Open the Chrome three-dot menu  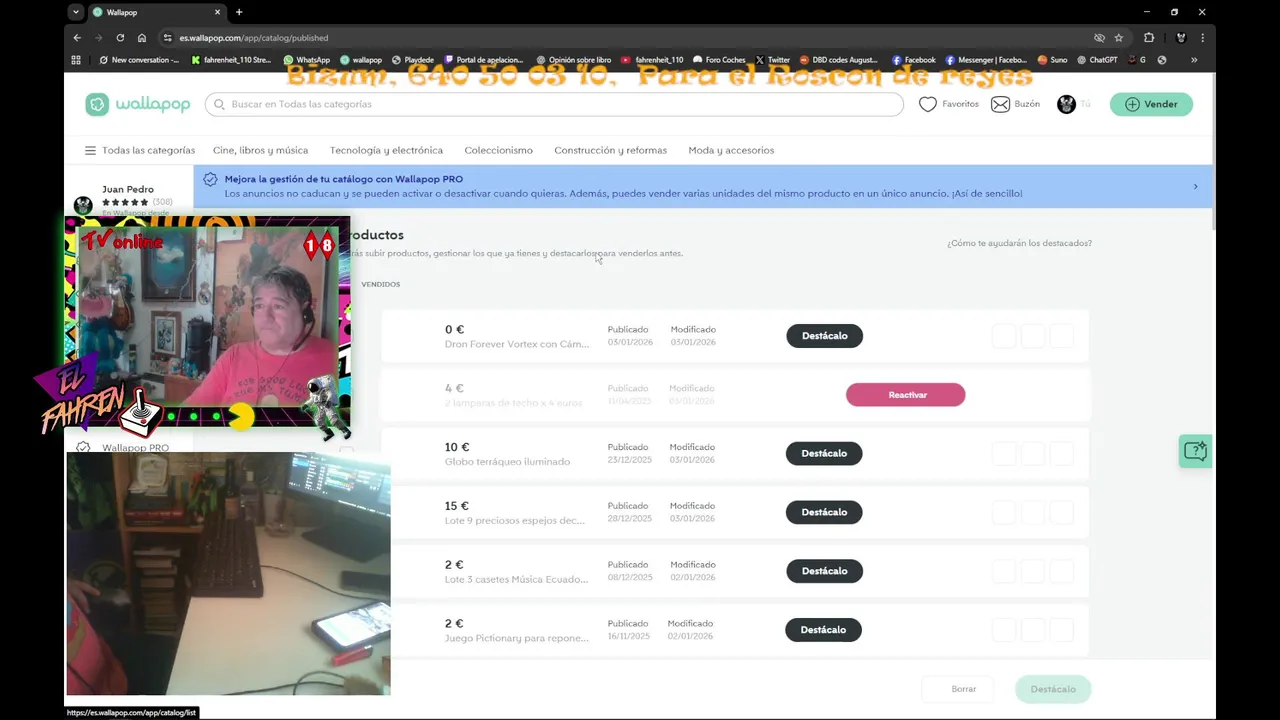[1202, 38]
